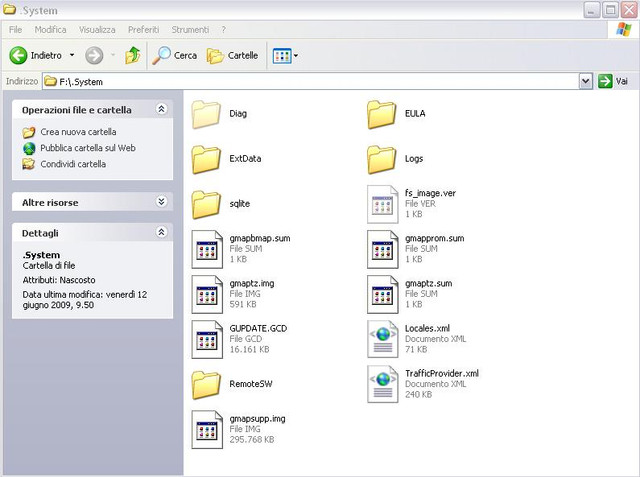Select the Locales.xml document icon
Screen dimensions: 640x477
pyautogui.click(x=382, y=339)
